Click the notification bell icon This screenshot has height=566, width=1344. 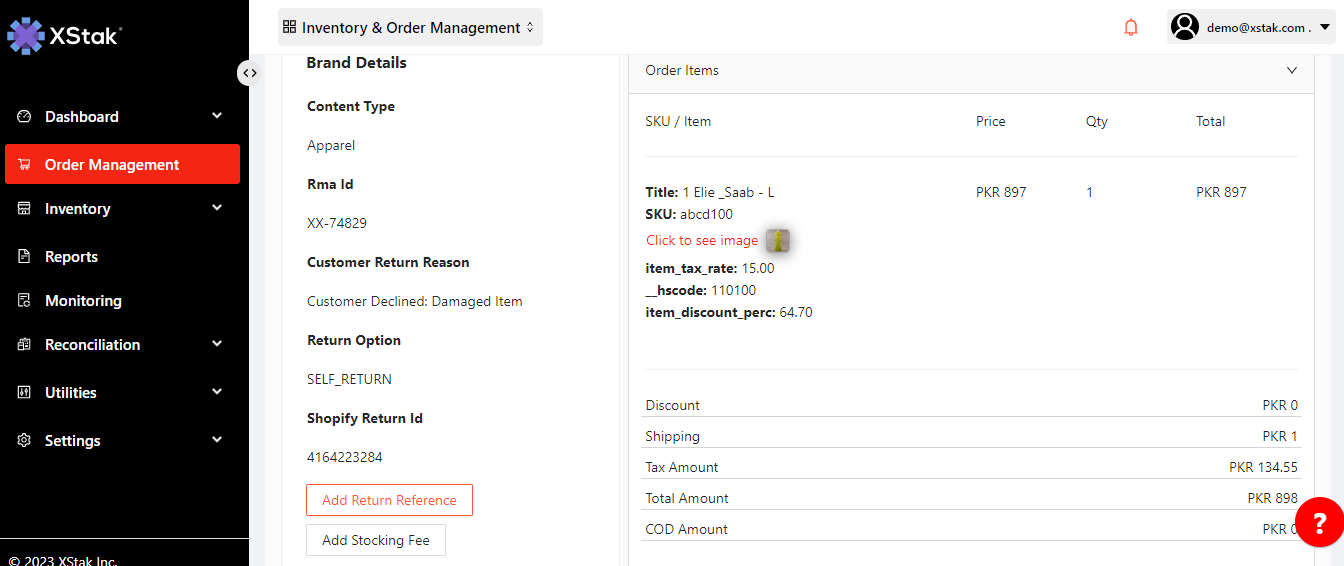(x=1131, y=28)
